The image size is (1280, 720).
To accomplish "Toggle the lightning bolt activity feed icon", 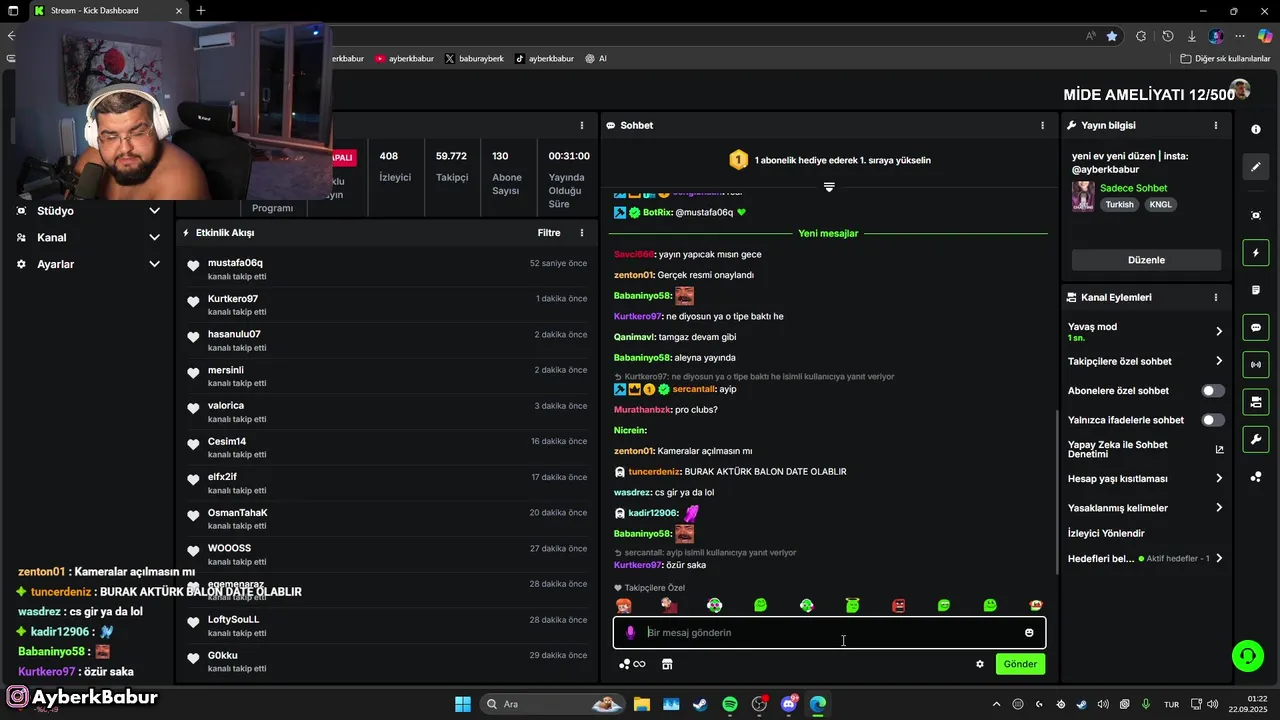I will click(x=1256, y=253).
